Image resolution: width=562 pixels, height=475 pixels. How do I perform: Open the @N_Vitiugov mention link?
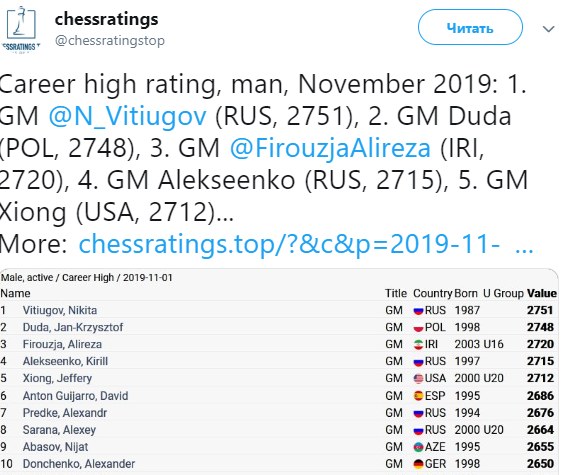128,116
